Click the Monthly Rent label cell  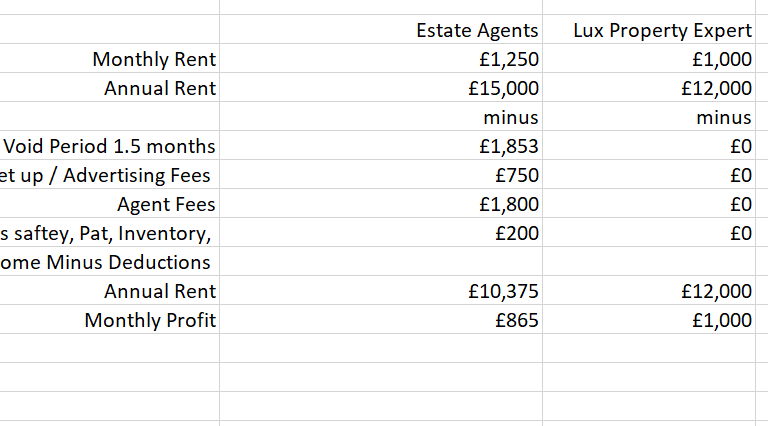(154, 59)
